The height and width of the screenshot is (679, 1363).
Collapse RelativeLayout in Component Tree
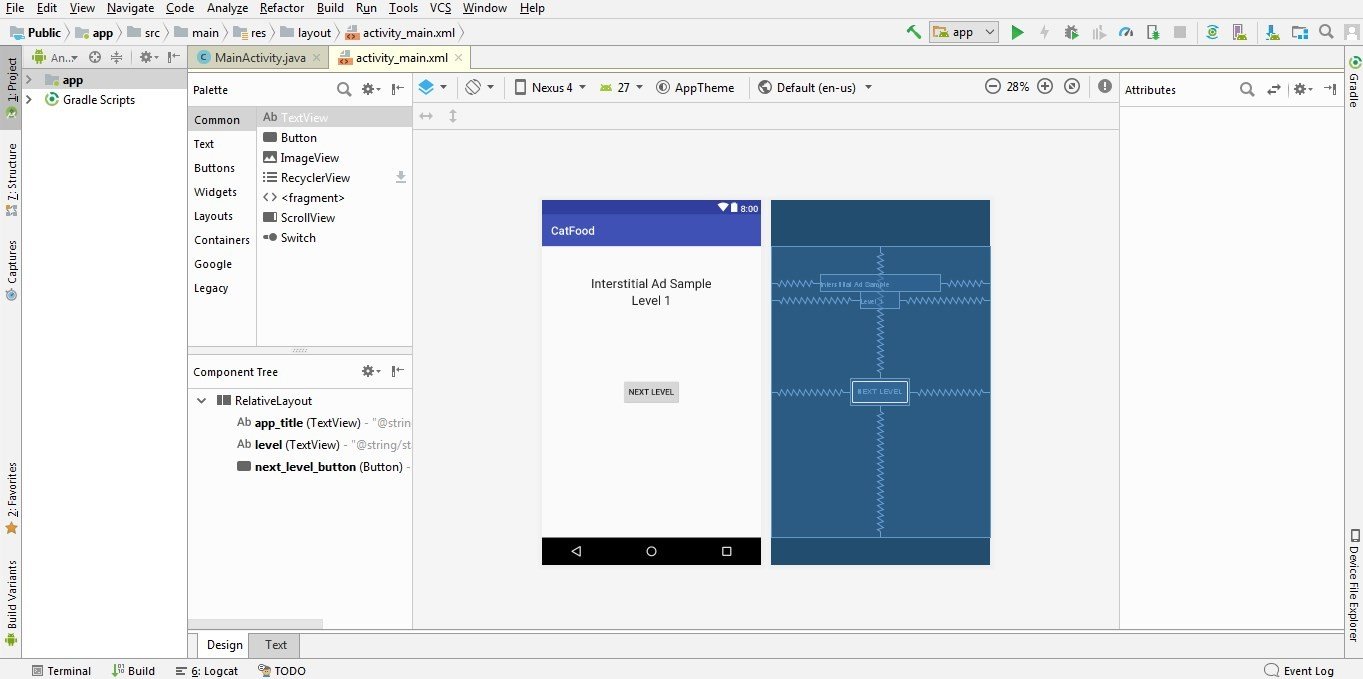pyautogui.click(x=202, y=400)
